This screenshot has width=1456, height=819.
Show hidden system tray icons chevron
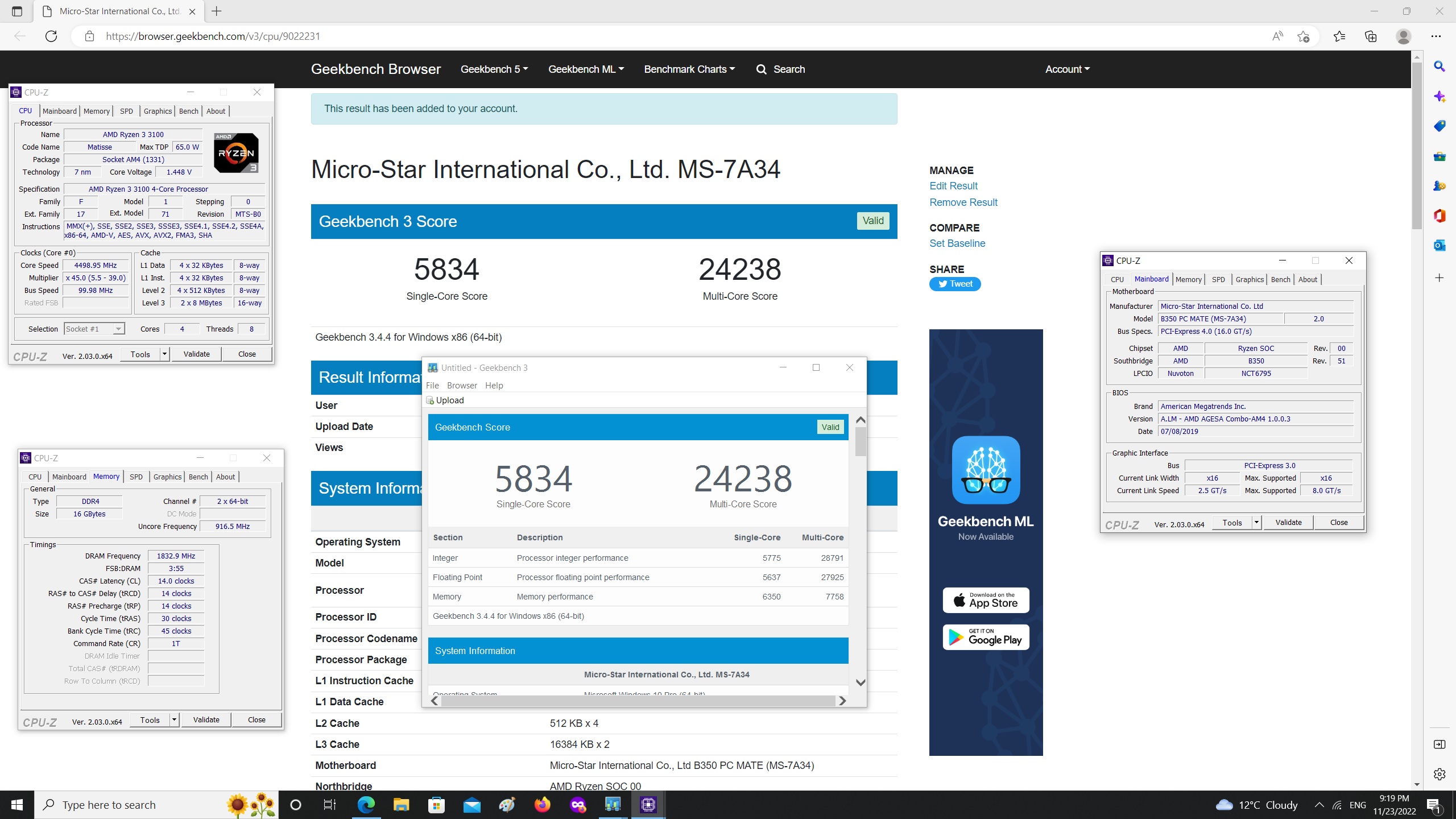[x=1319, y=805]
